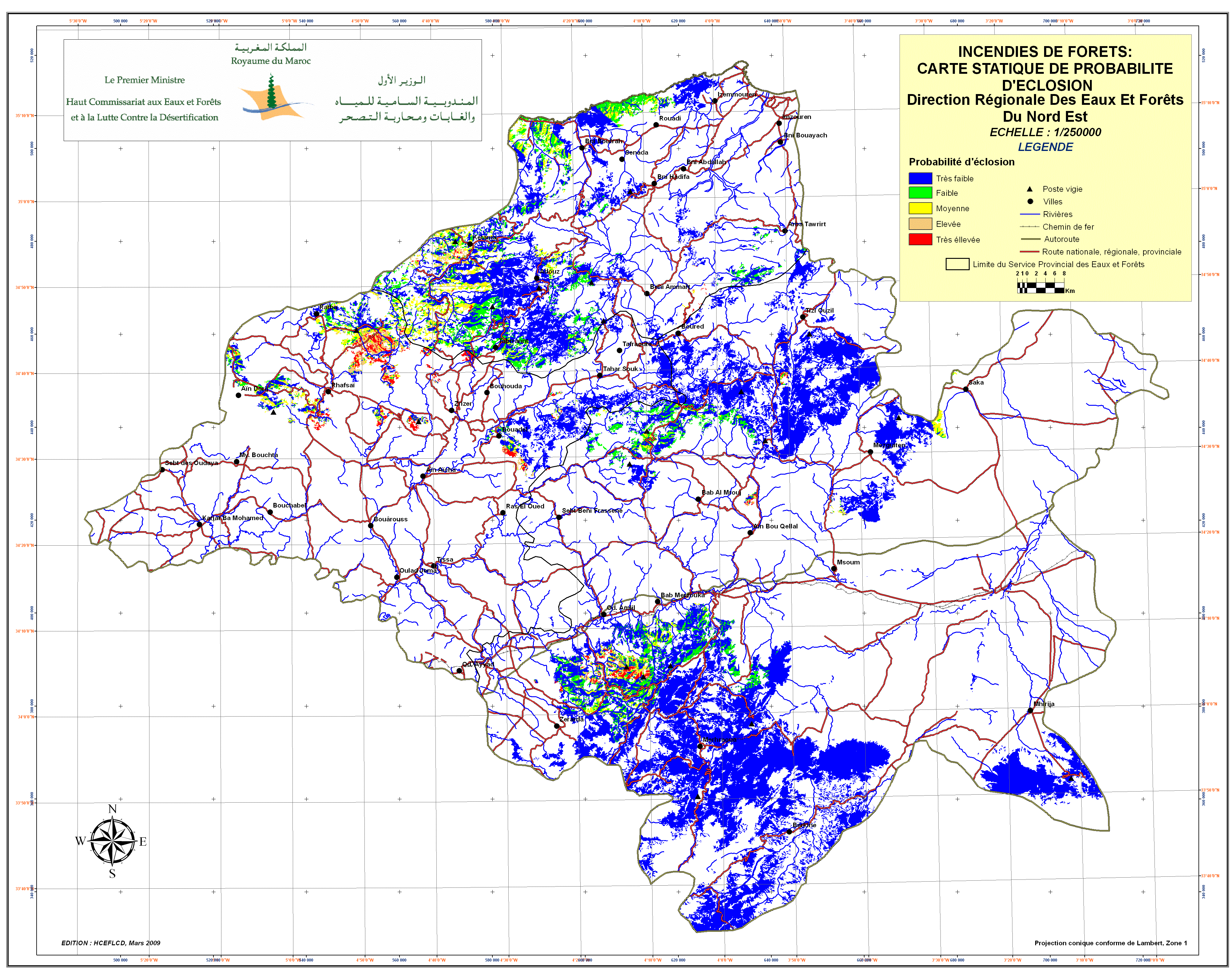Click the Haut Commissariat tree logo

pyautogui.click(x=272, y=97)
